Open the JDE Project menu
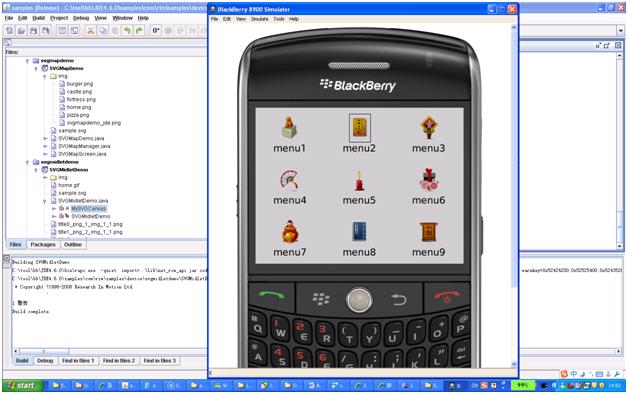This screenshot has height=394, width=628. (x=59, y=18)
